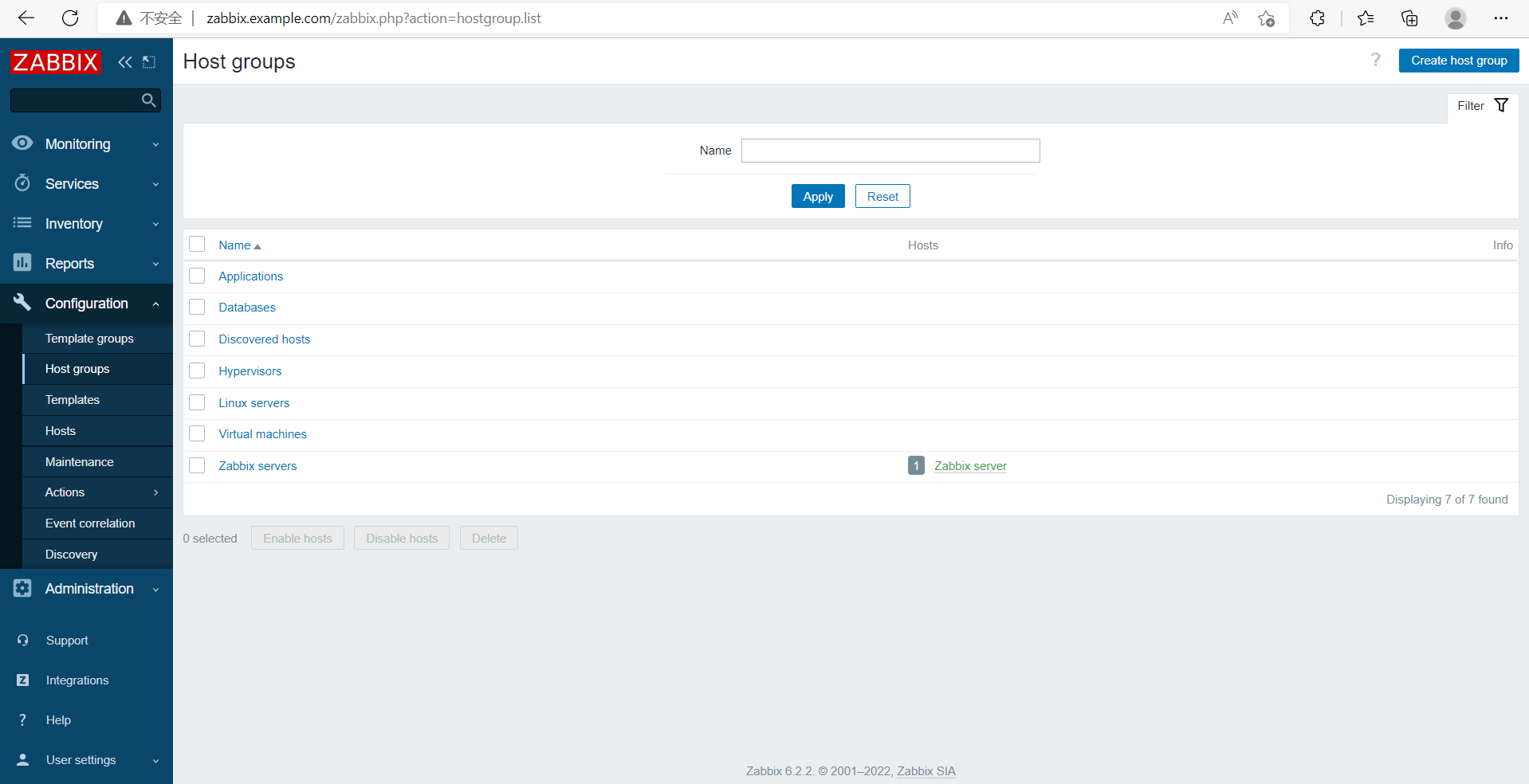Check the Databases host group checkbox
The image size is (1529, 784).
click(197, 307)
